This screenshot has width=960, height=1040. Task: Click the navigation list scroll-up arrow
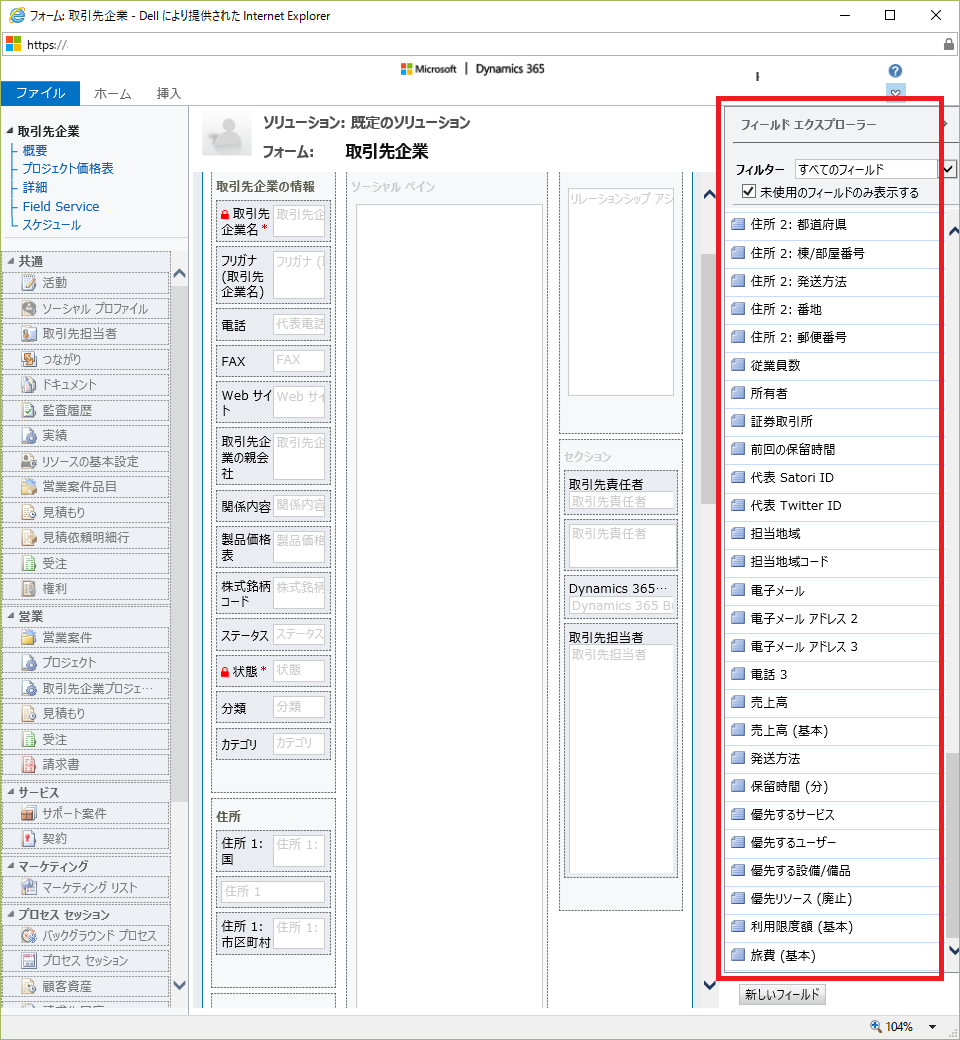click(179, 273)
